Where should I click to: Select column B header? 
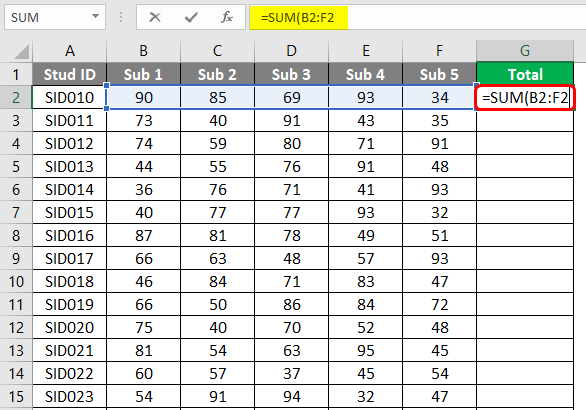coord(144,51)
